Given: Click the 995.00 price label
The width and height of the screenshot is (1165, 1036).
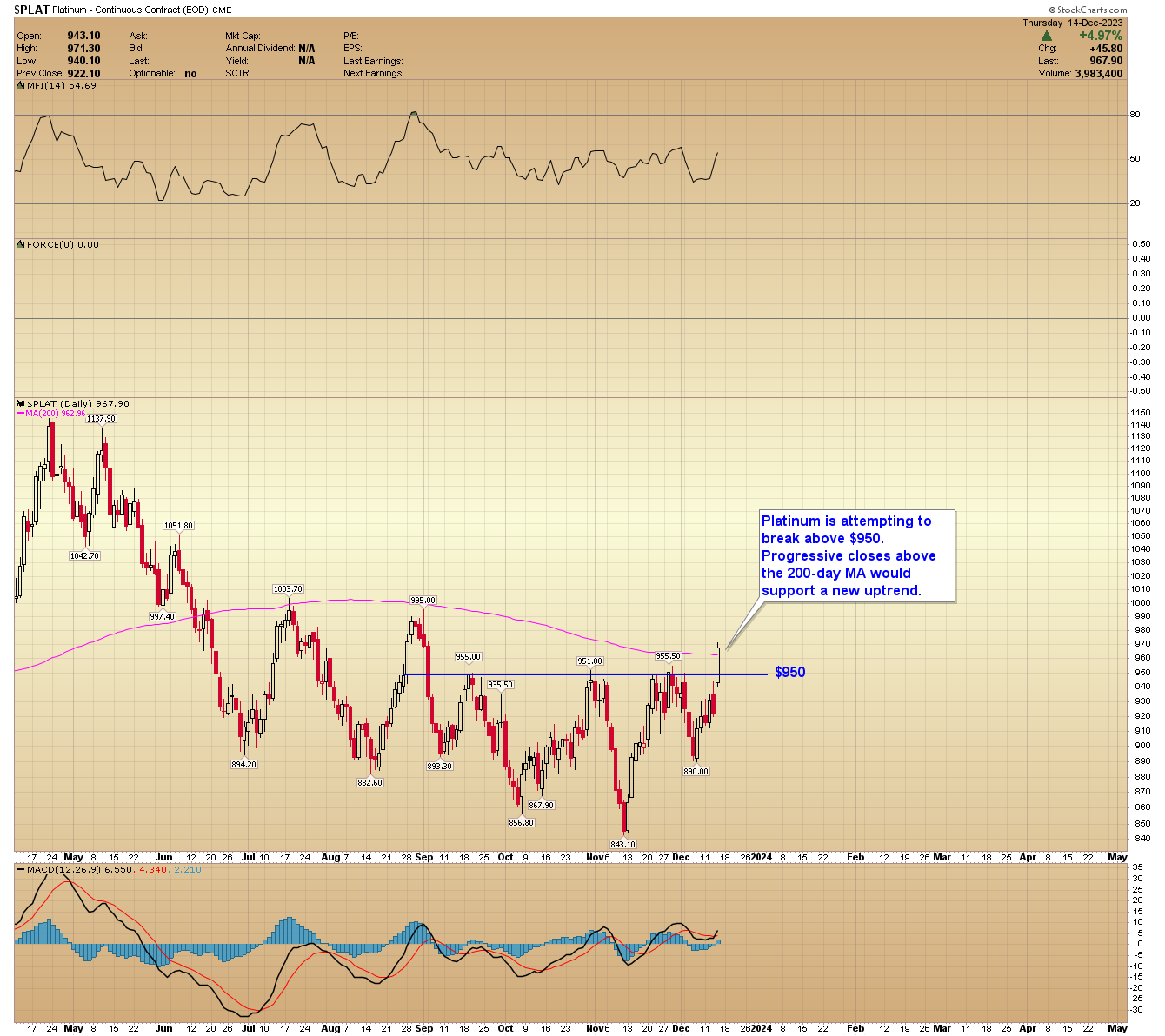Looking at the screenshot, I should pyautogui.click(x=423, y=601).
